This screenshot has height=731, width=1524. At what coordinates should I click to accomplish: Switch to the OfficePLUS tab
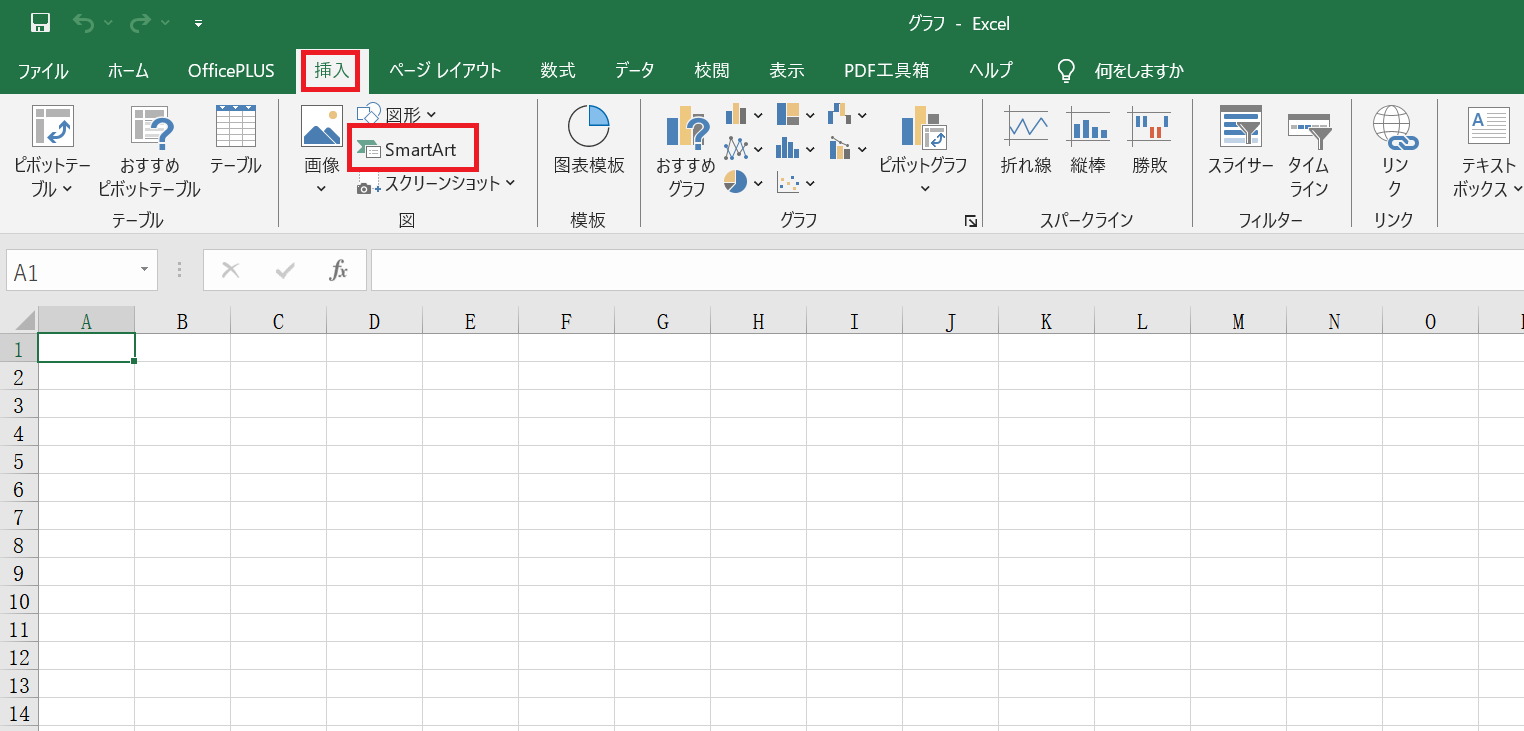click(x=231, y=70)
